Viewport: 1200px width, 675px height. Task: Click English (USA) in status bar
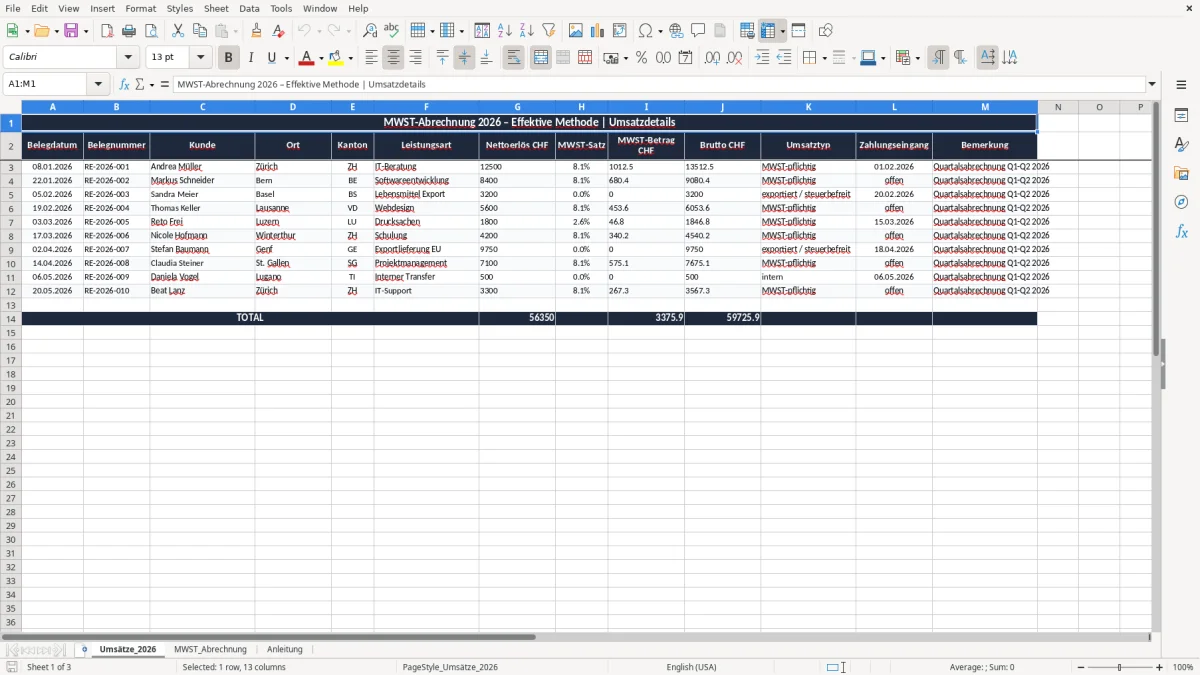click(x=692, y=667)
